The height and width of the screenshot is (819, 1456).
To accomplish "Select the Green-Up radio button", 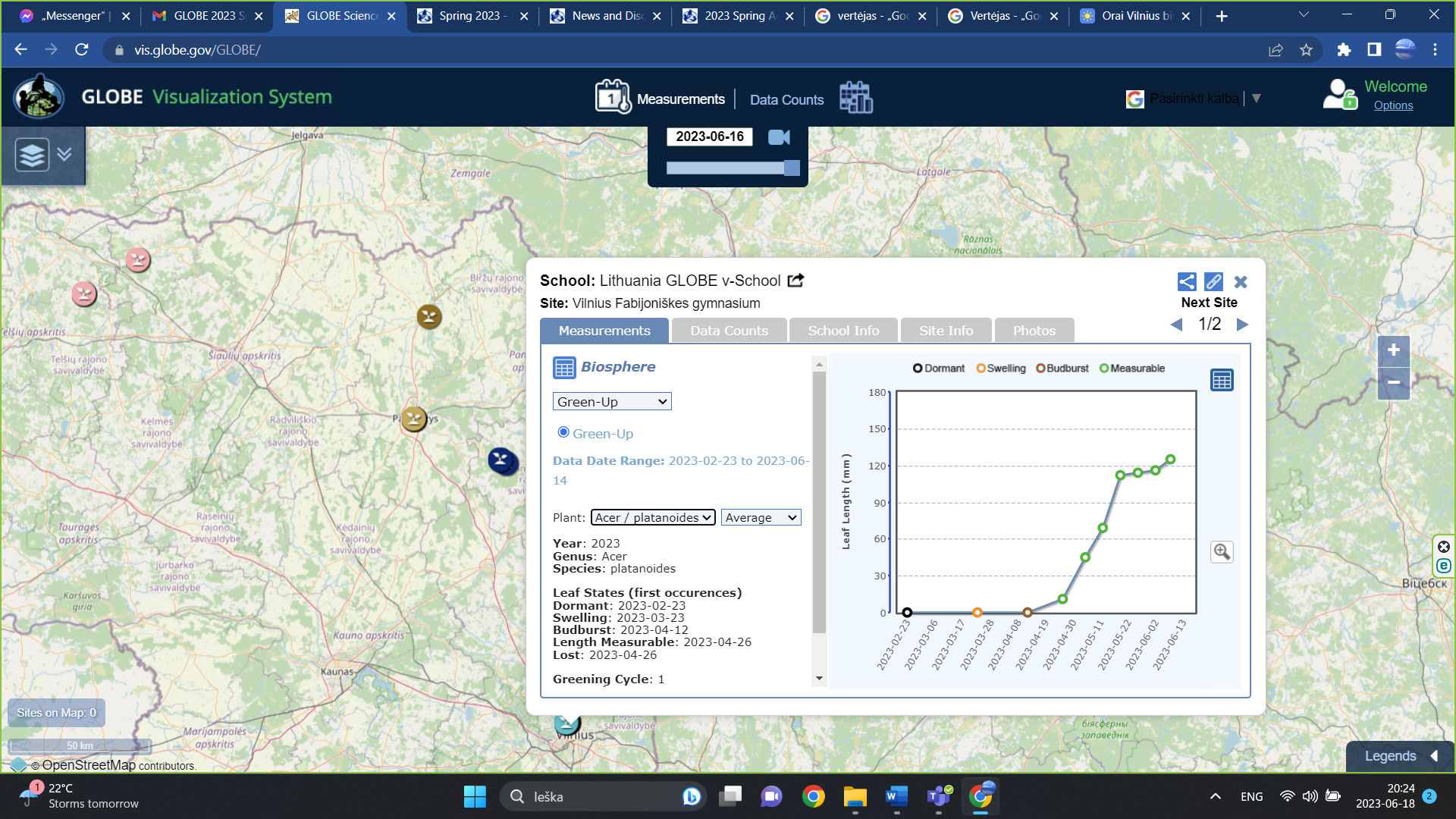I will pyautogui.click(x=563, y=432).
